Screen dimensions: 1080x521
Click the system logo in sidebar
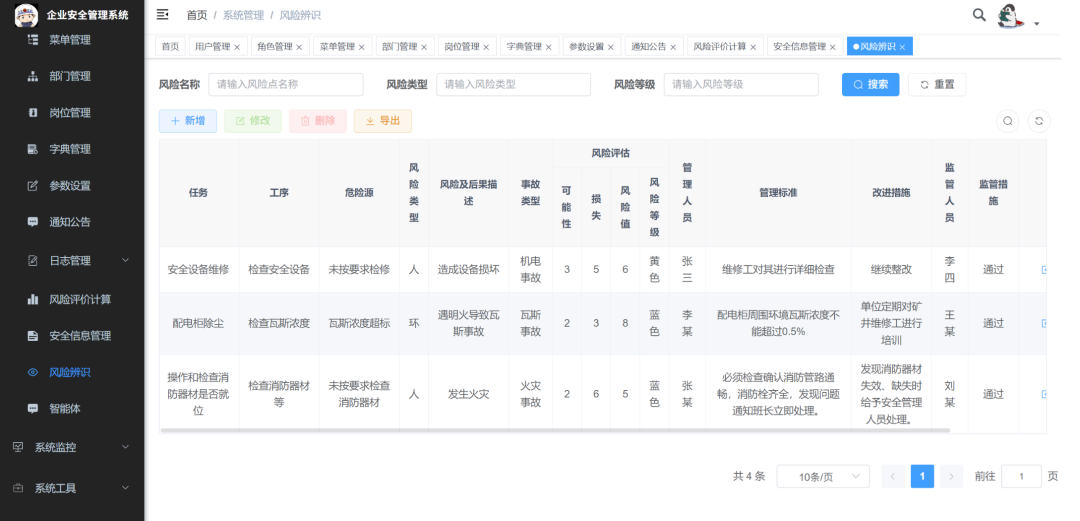tap(26, 14)
